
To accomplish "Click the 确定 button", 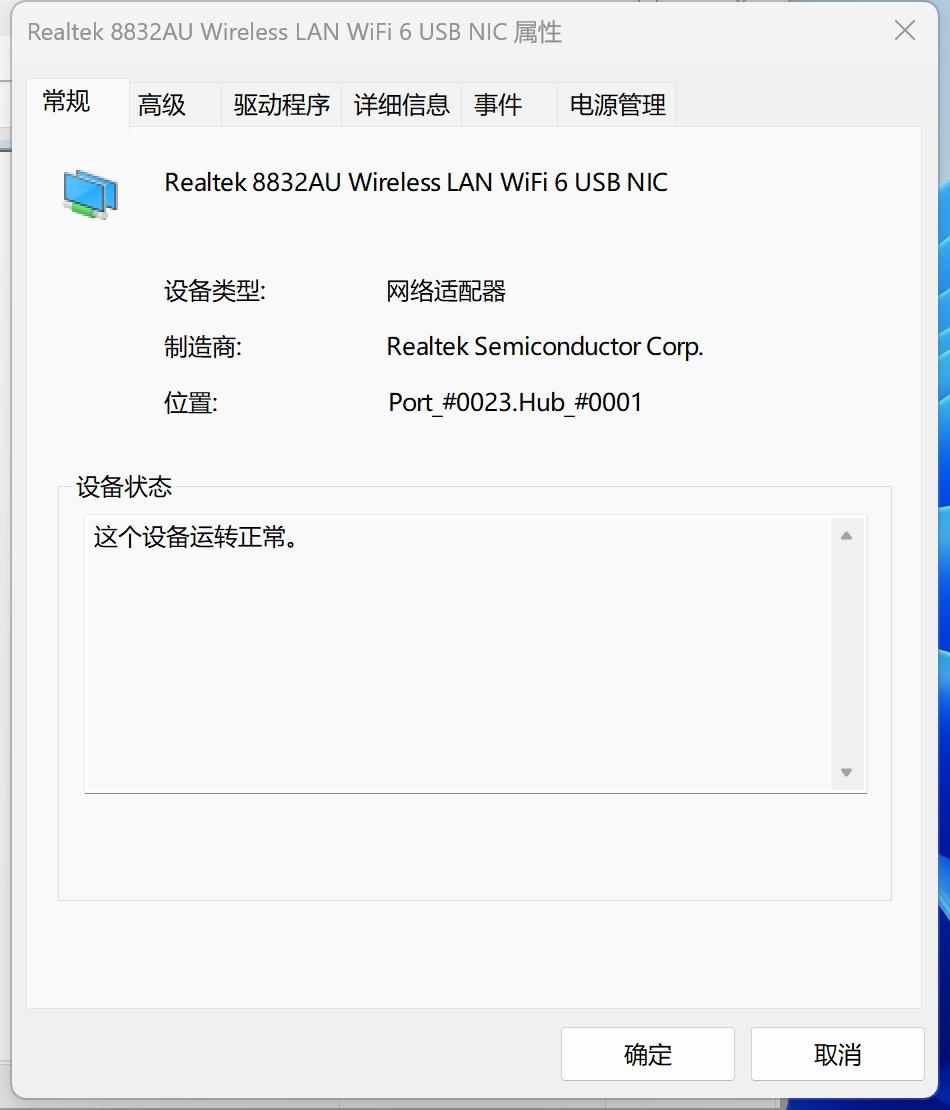I will 648,1054.
